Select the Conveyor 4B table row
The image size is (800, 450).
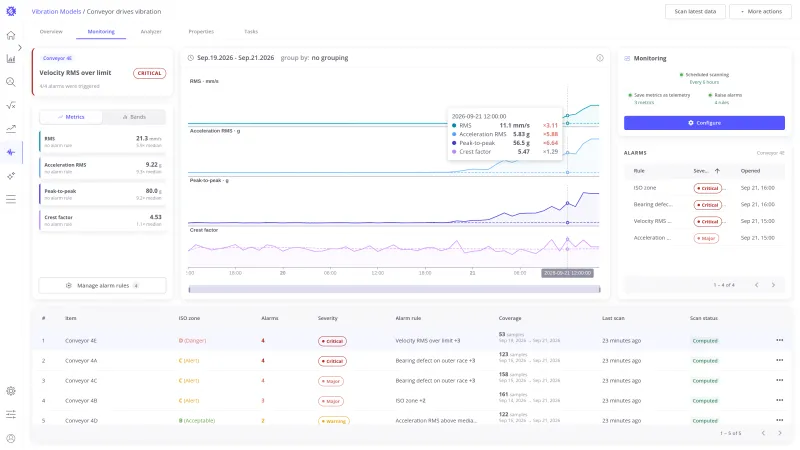tap(411, 401)
